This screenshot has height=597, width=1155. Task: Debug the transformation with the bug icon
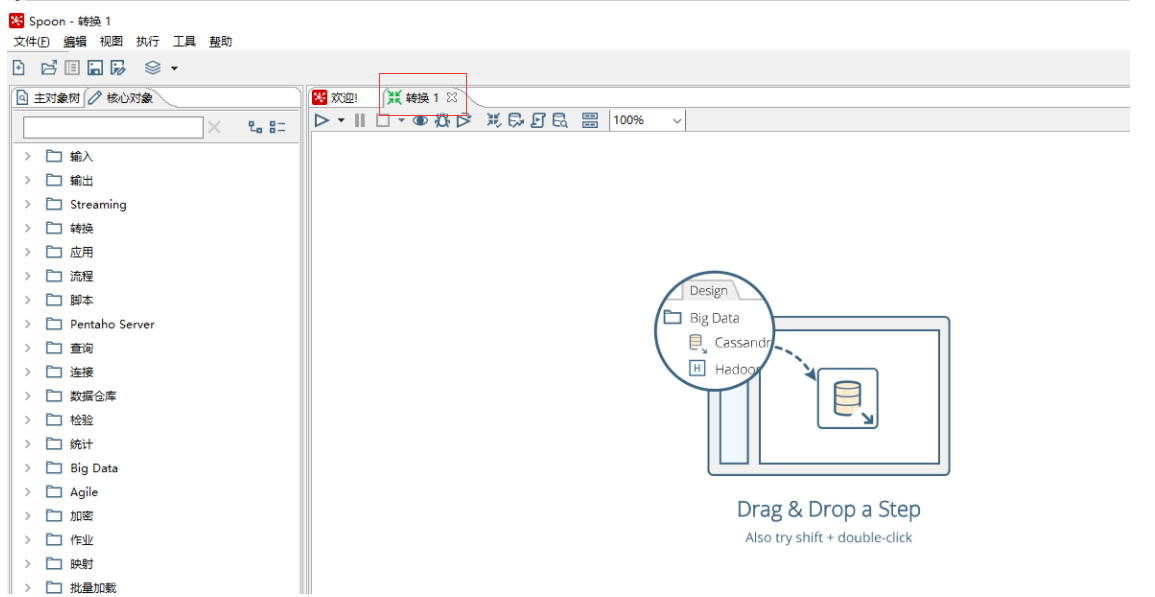click(x=442, y=120)
